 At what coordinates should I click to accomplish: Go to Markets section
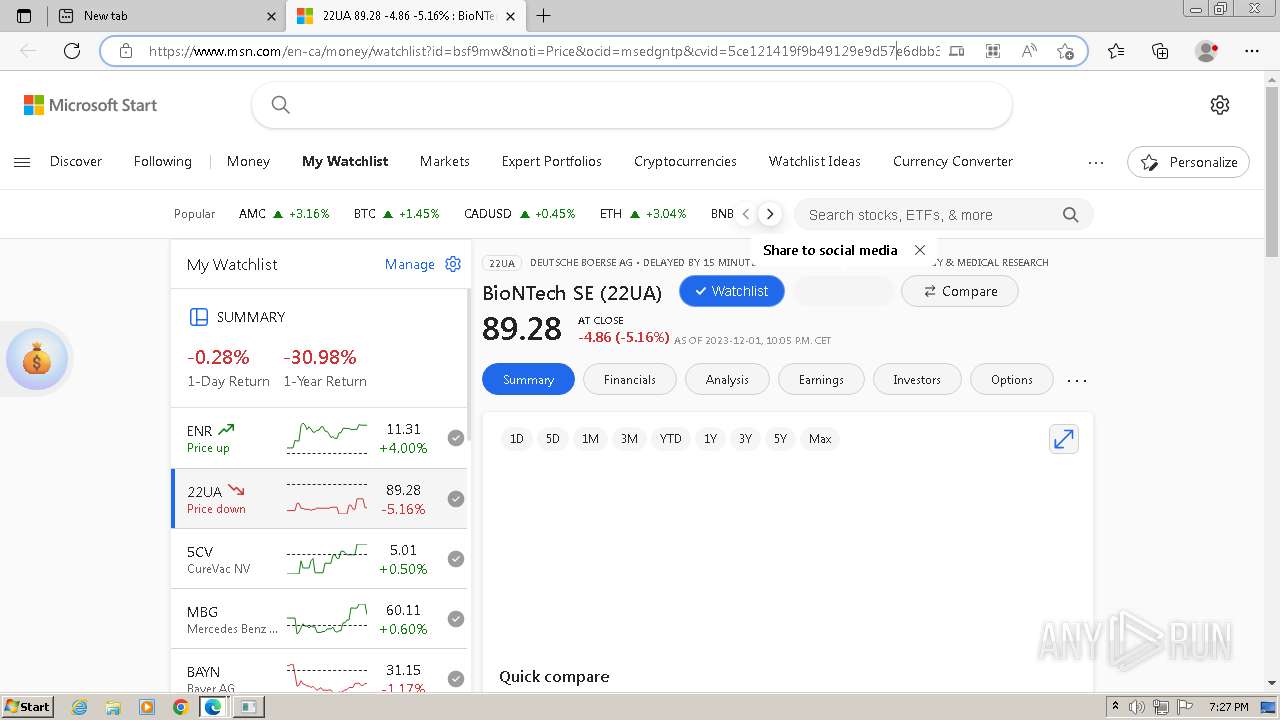point(445,161)
